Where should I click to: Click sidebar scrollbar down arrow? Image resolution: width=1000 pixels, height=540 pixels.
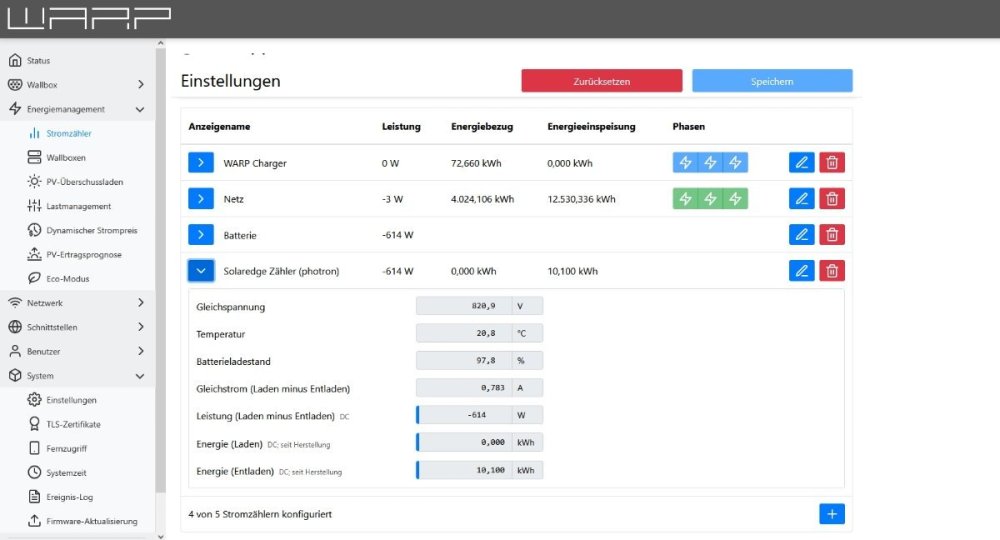click(160, 536)
